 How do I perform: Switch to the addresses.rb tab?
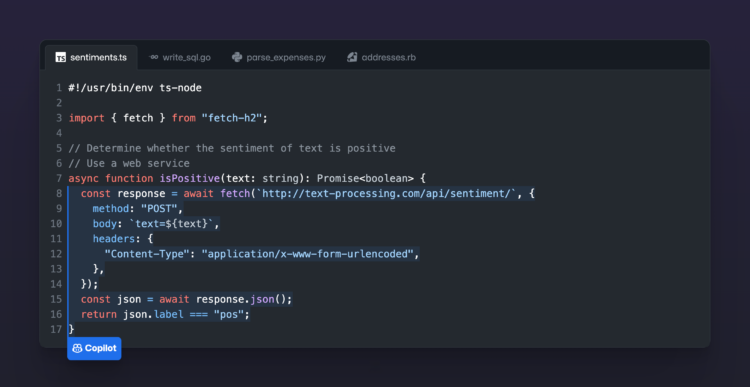point(382,57)
